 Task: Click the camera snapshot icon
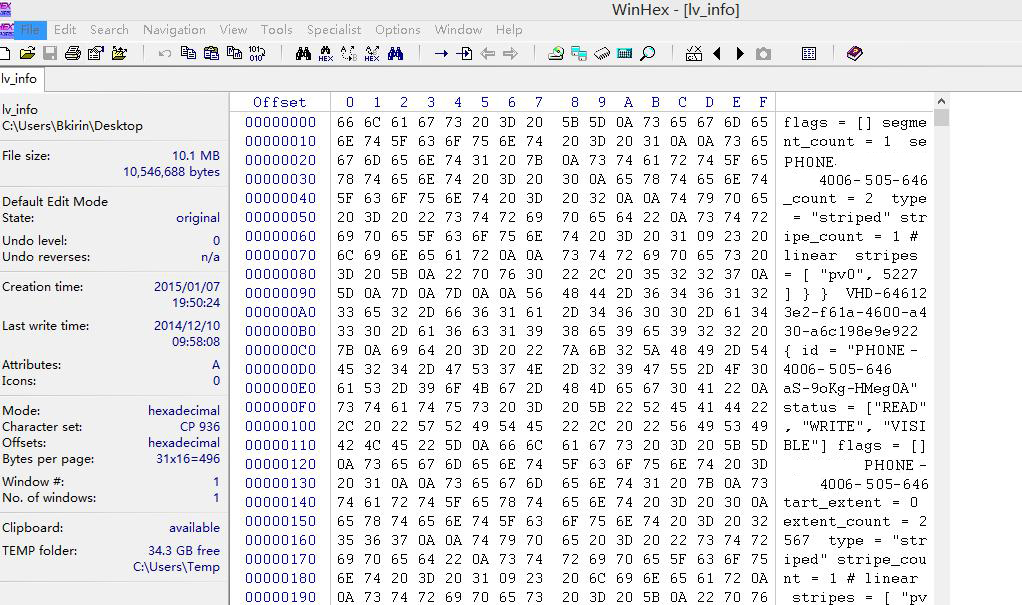tap(763, 53)
